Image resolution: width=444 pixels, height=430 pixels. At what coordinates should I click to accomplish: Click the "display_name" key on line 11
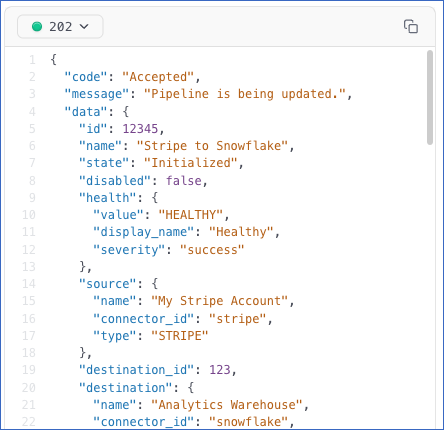pos(144,232)
